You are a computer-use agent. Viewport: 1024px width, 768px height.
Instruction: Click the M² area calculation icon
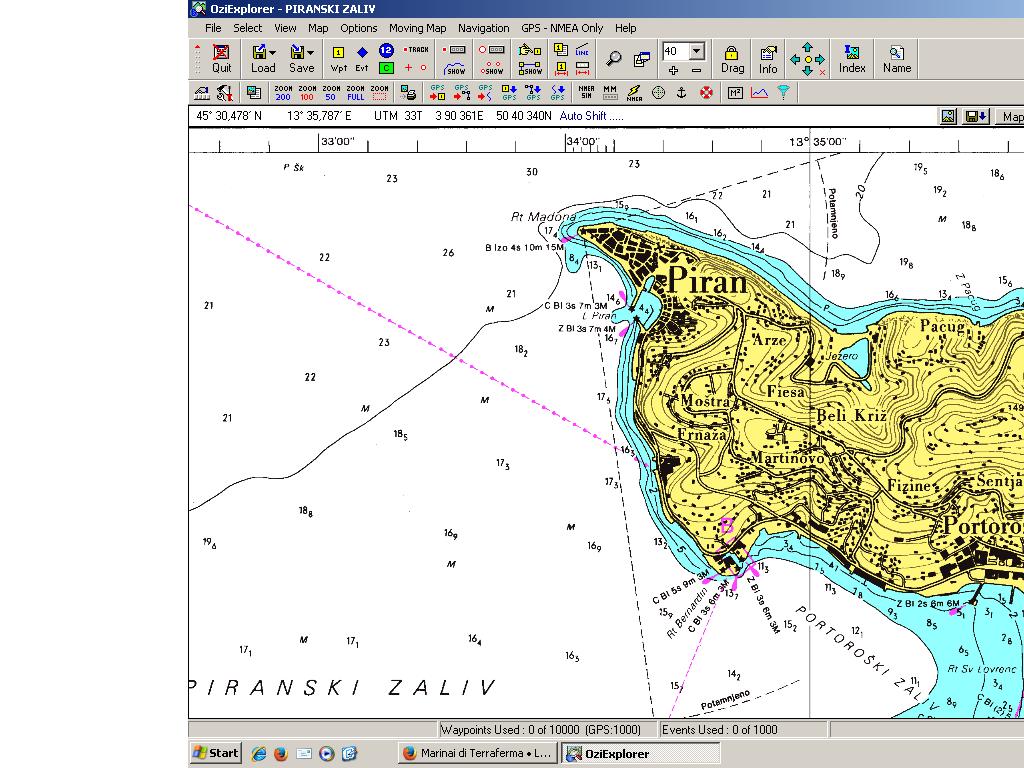[x=735, y=93]
